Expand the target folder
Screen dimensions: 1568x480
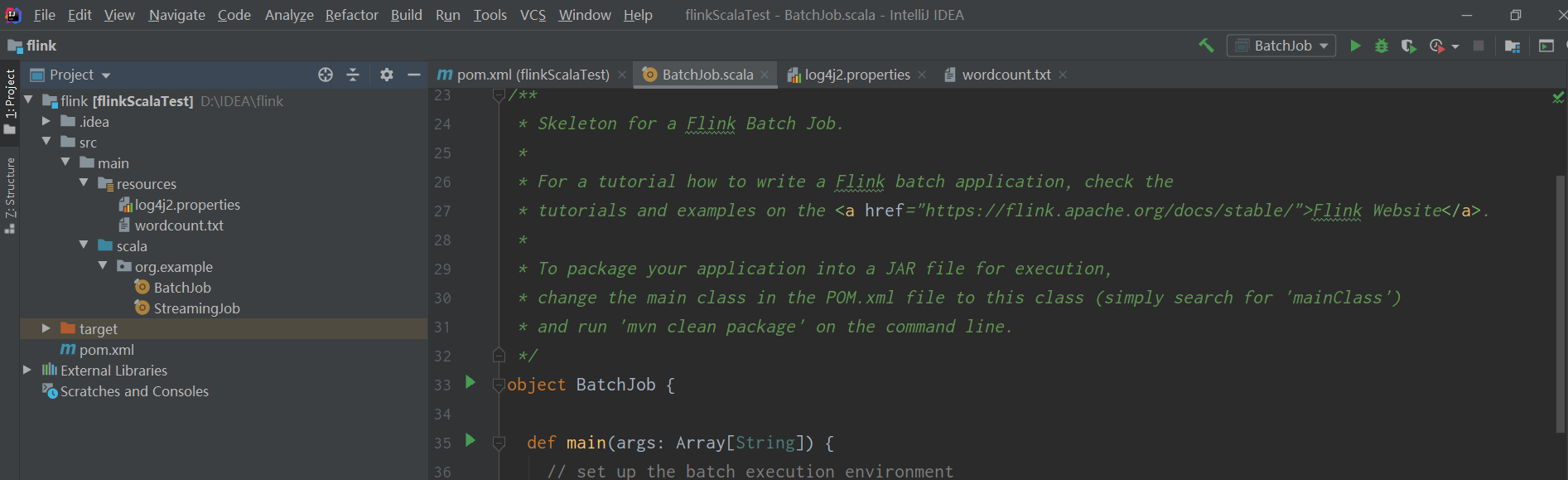tap(46, 328)
